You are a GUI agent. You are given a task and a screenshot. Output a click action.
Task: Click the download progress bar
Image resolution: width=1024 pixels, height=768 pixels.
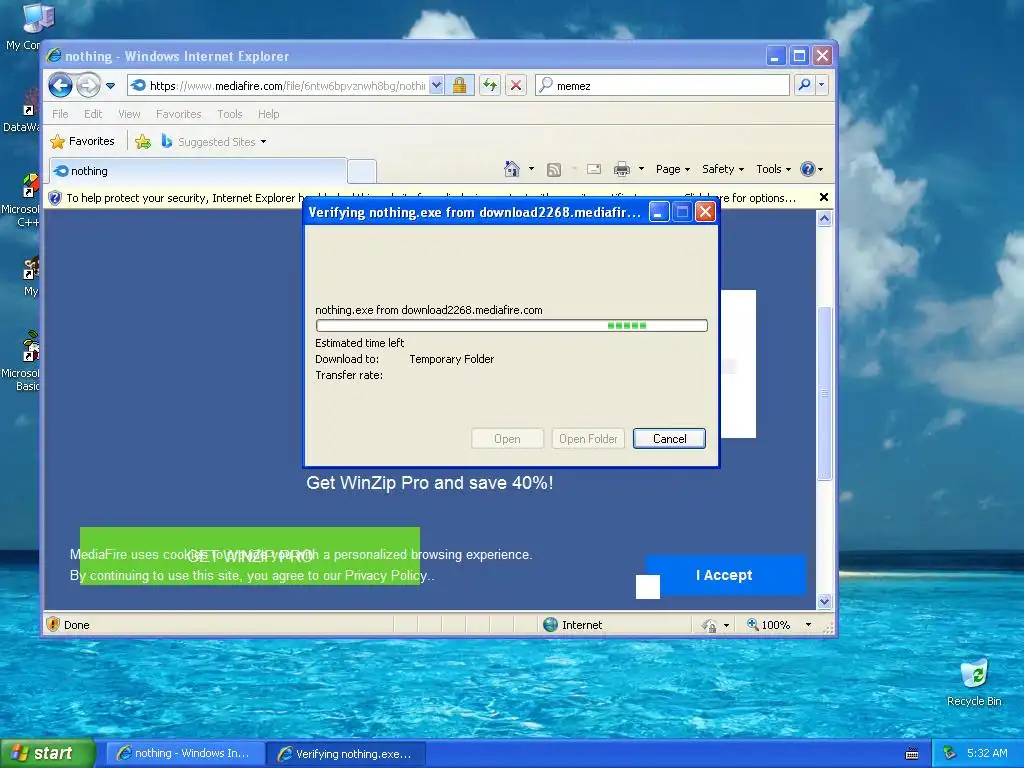point(511,325)
